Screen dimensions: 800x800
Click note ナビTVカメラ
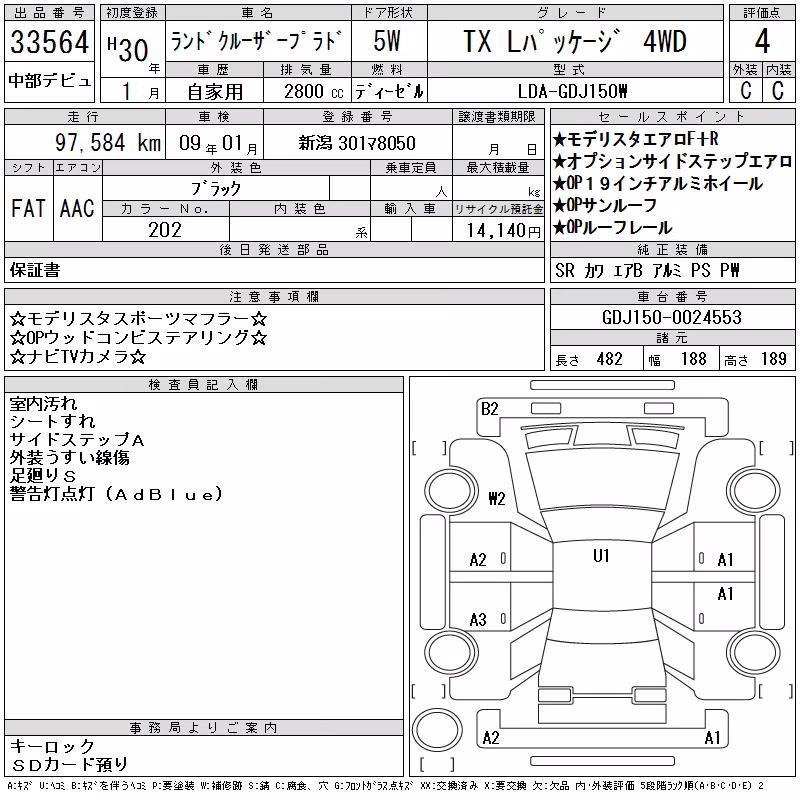coord(78,356)
